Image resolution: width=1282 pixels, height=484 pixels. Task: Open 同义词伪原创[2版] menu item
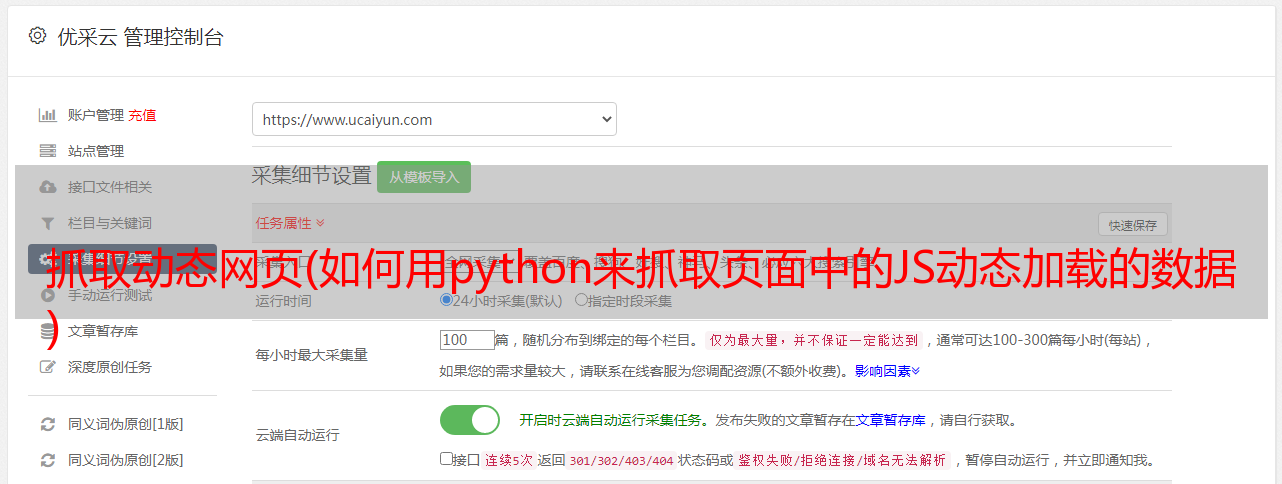[125, 460]
